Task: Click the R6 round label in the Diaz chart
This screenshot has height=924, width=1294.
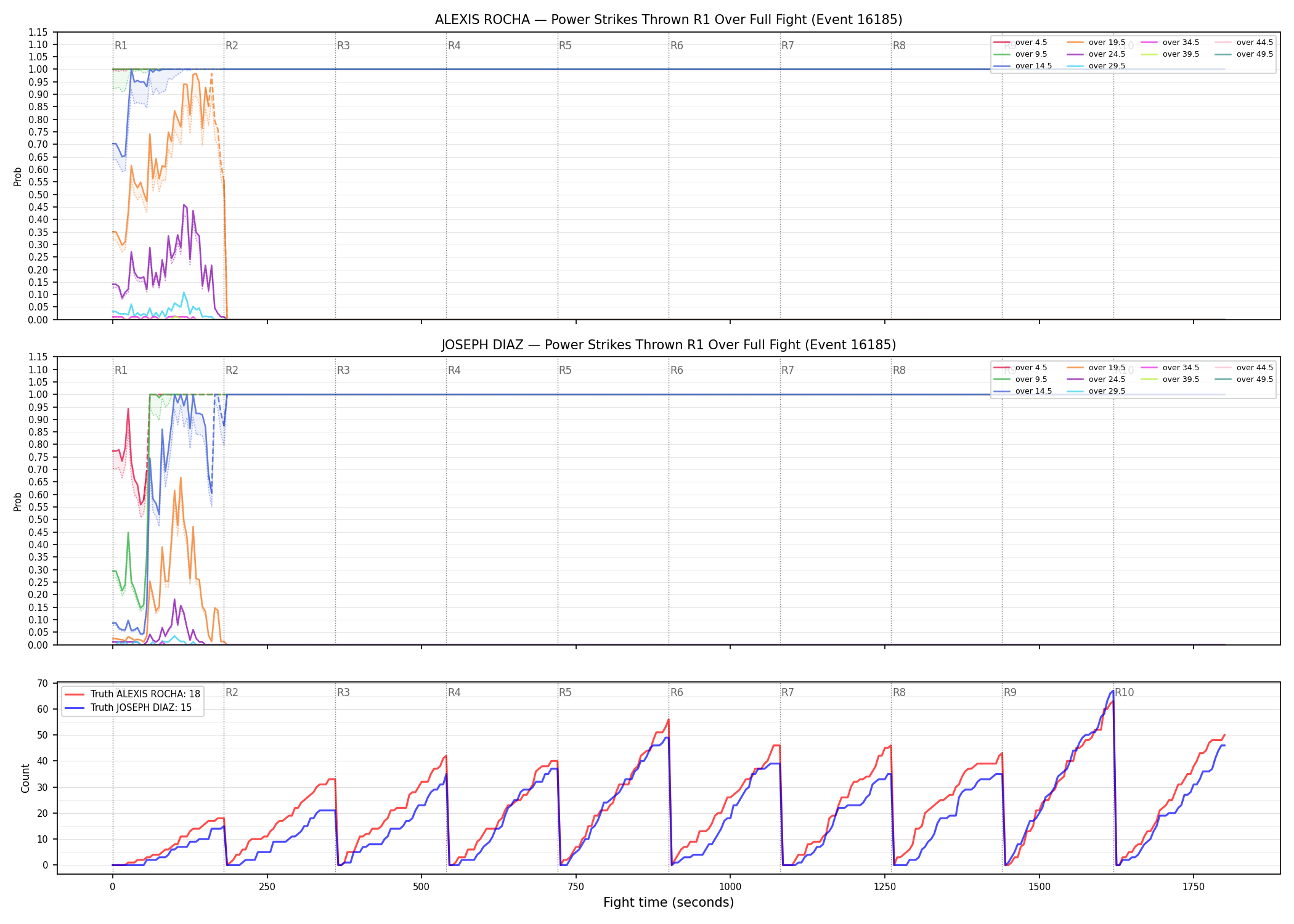Action: tap(677, 370)
